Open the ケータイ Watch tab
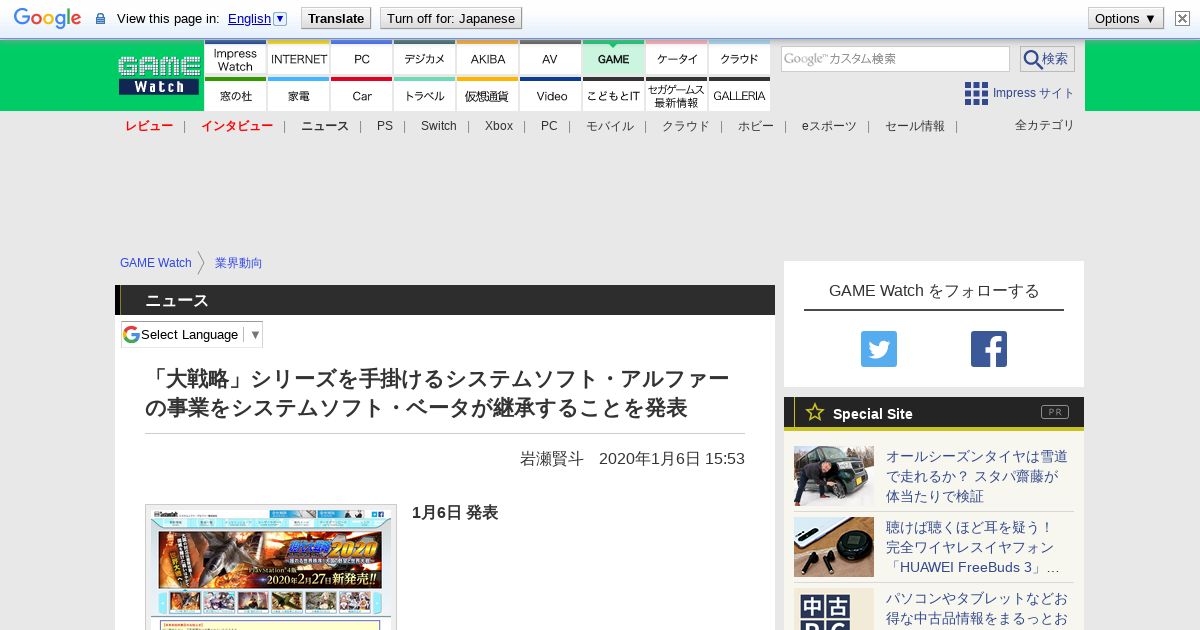Image resolution: width=1200 pixels, height=630 pixels. pyautogui.click(x=676, y=59)
